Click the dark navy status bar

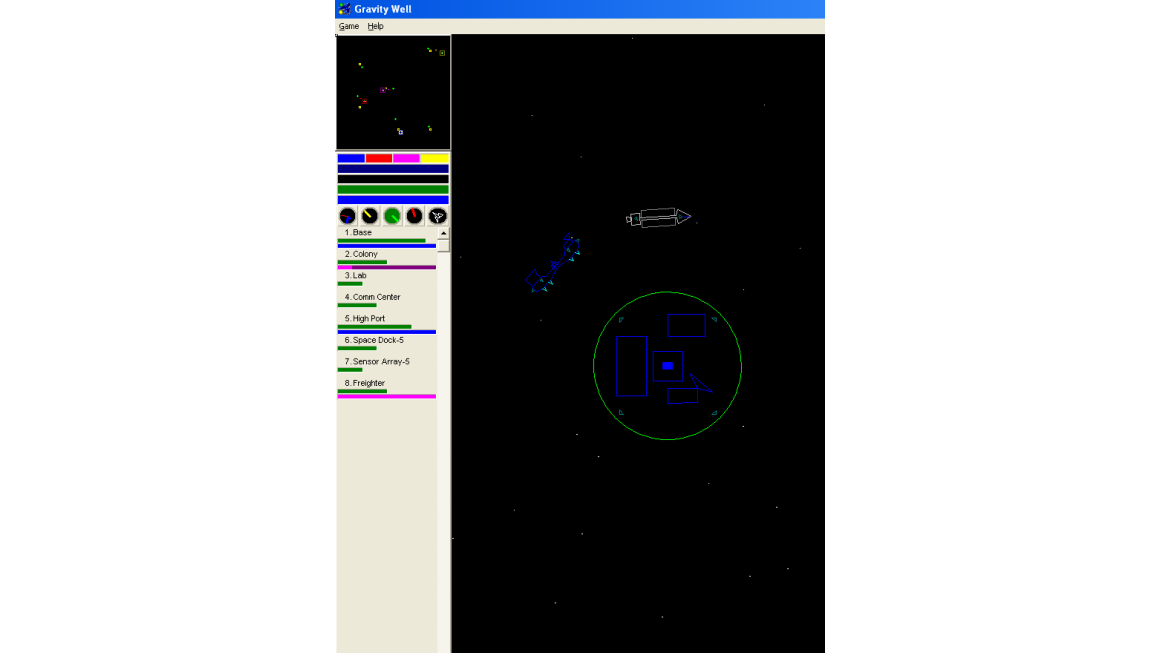pos(393,169)
